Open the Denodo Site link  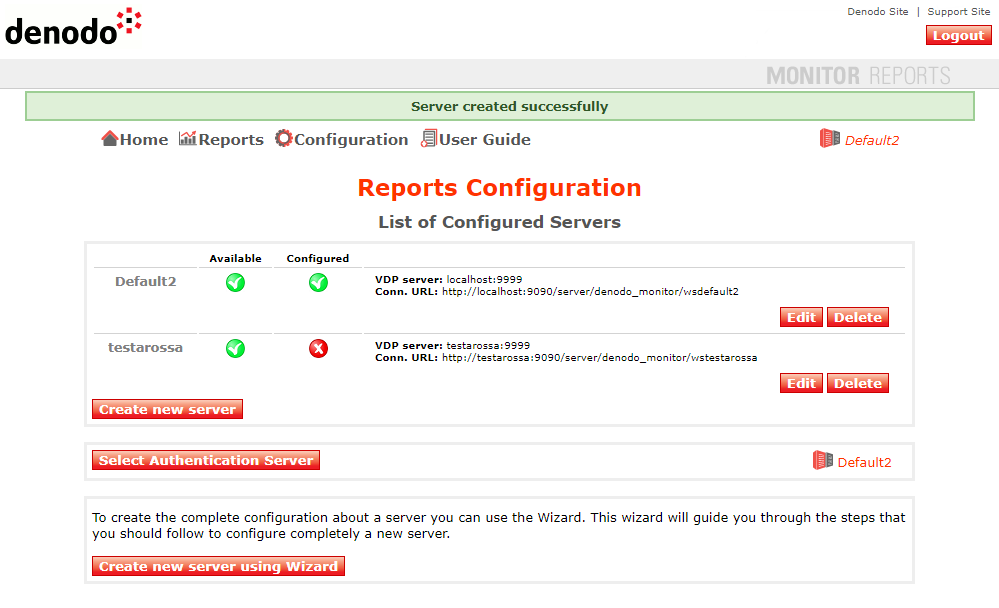pos(877,11)
